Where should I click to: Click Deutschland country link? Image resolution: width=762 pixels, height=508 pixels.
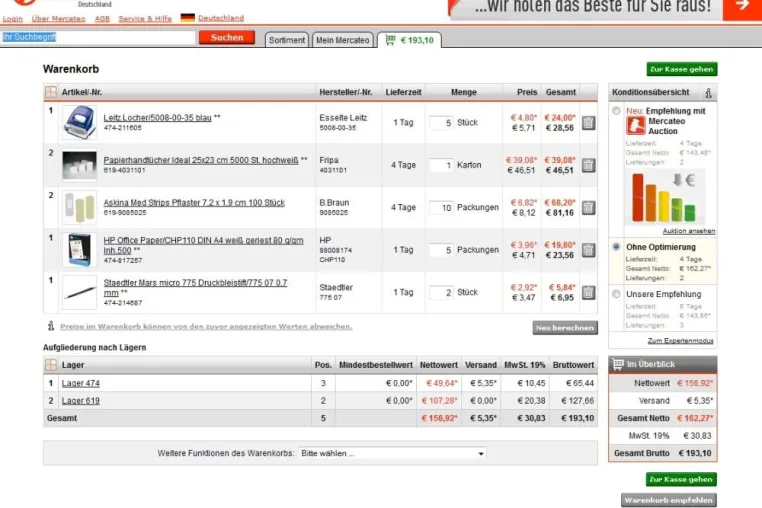[x=221, y=18]
